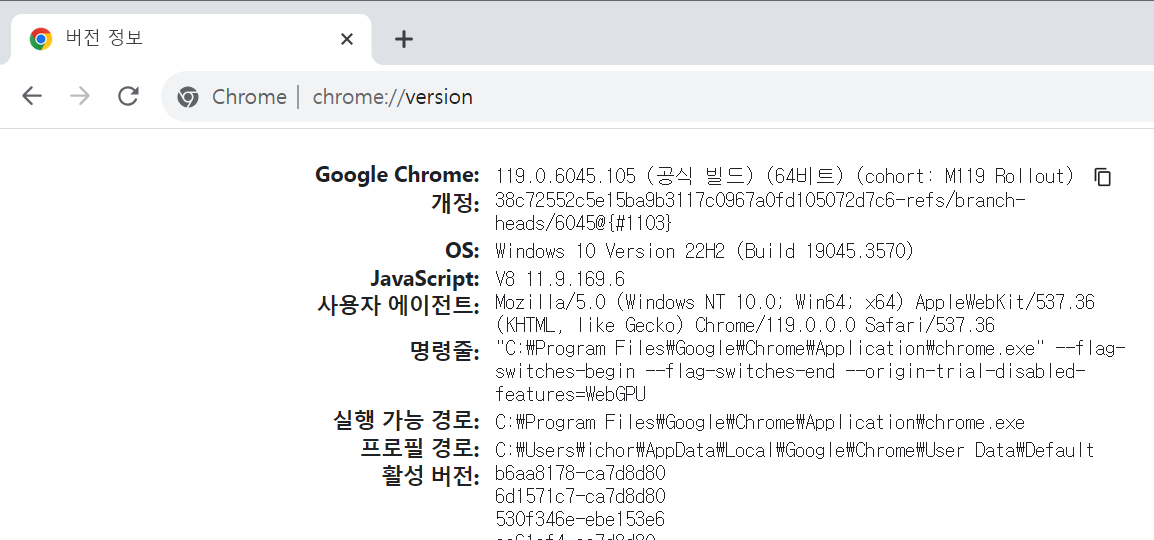The width and height of the screenshot is (1154, 540).
Task: Click the profile path ending User Data\Default
Action: 795,450
